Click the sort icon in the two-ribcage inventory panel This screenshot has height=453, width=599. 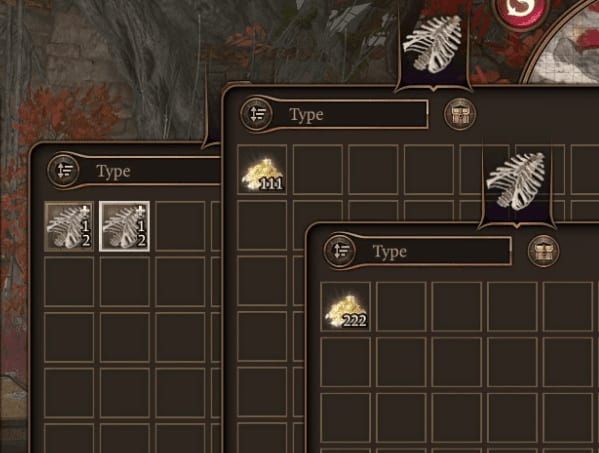coord(63,170)
